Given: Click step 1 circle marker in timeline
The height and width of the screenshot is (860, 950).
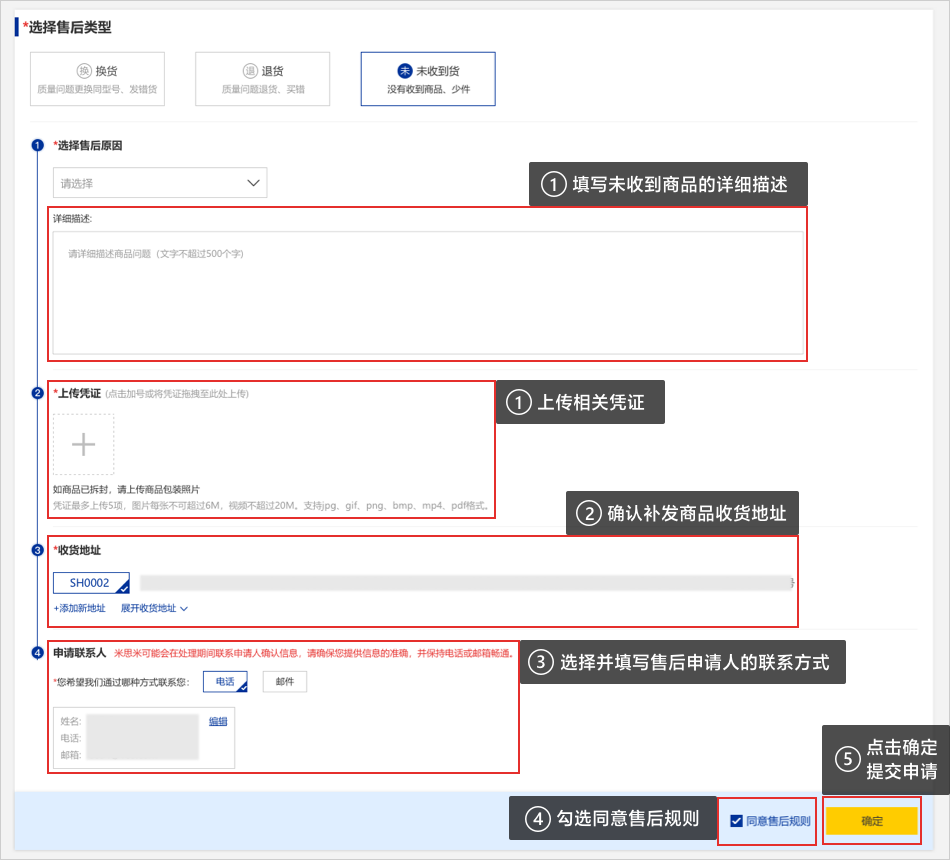Looking at the screenshot, I should point(37,145).
